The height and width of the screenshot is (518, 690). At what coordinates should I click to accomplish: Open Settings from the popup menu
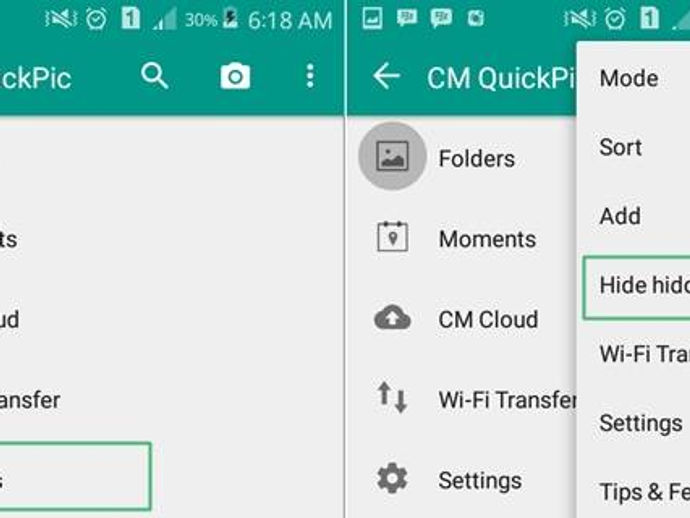641,423
